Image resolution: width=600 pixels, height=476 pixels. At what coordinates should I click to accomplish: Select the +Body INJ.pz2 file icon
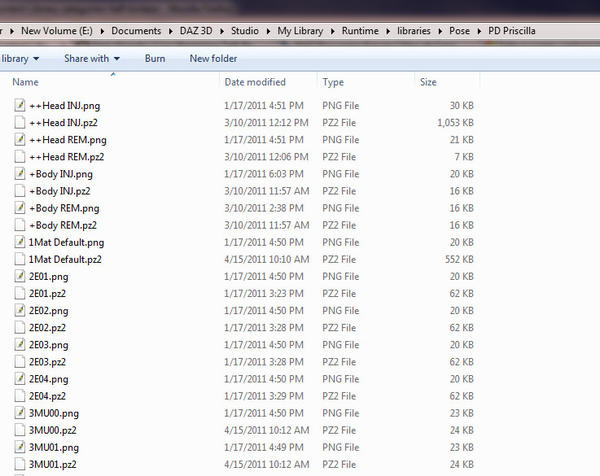[x=20, y=191]
